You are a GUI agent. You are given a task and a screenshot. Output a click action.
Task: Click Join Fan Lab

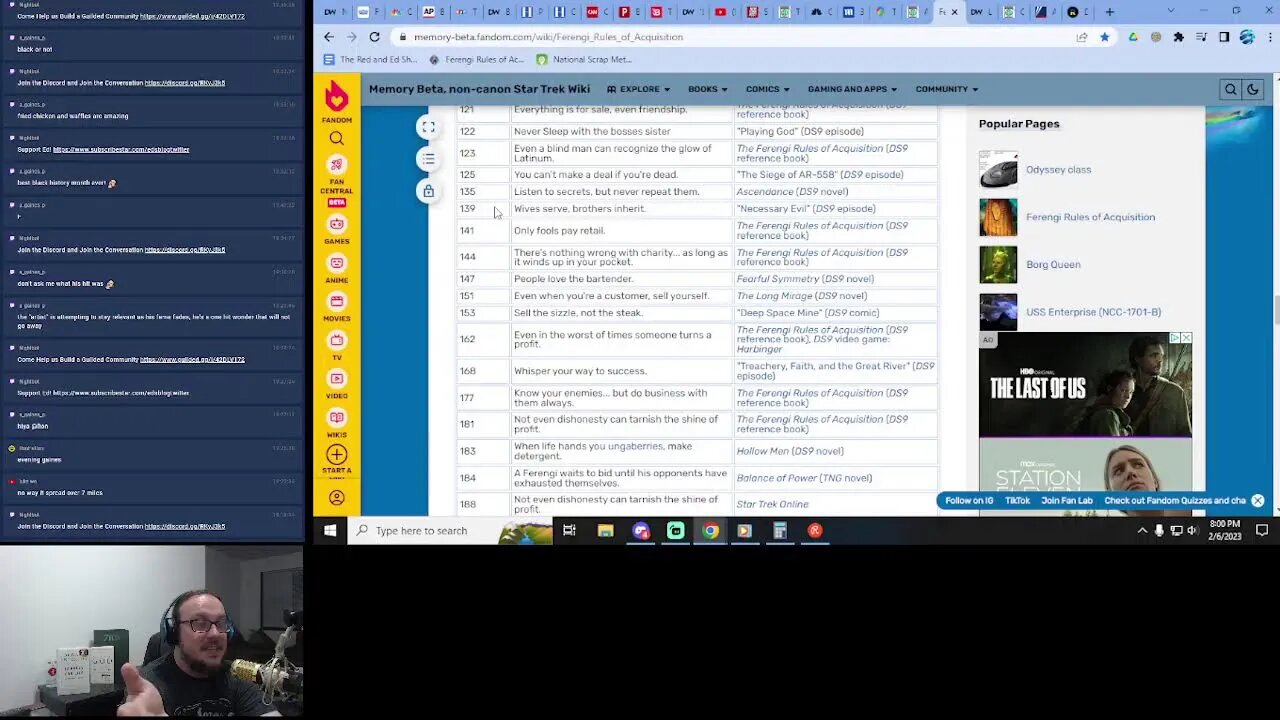1067,501
